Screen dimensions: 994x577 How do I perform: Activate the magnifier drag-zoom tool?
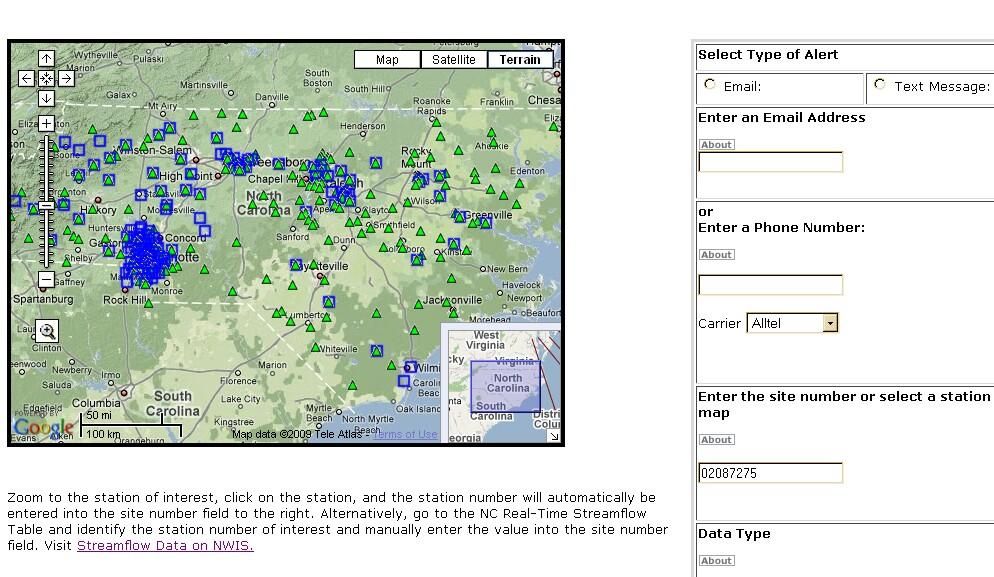coord(47,331)
